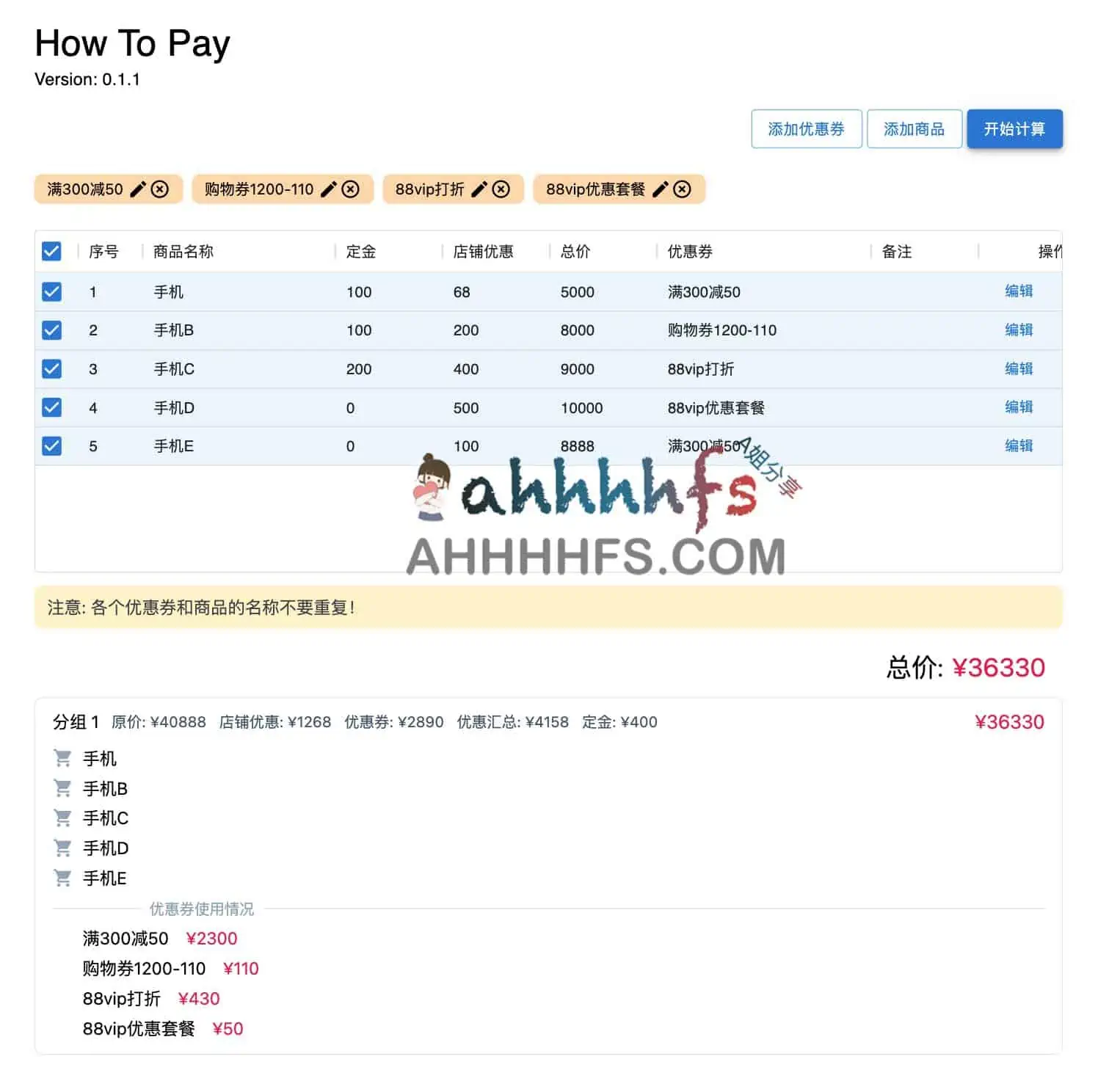Remove the 购物券1200-110 coupon
The width and height of the screenshot is (1098, 1092).
(351, 189)
